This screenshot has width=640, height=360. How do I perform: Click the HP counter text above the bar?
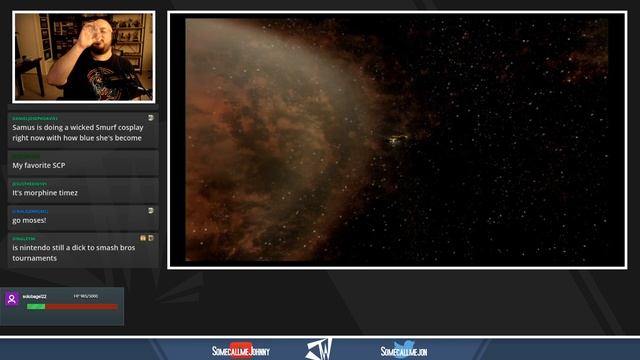pos(86,296)
